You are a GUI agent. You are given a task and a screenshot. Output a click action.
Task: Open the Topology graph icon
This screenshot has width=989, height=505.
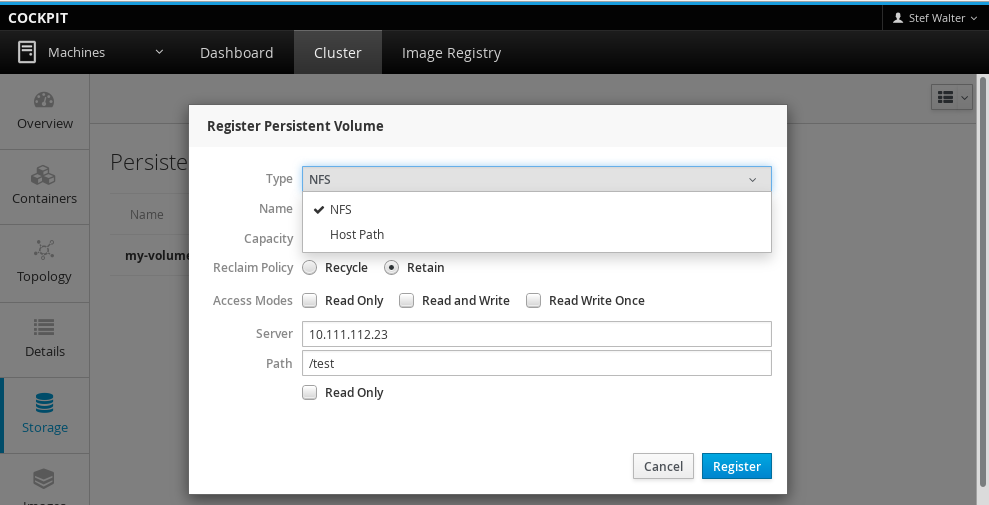[44, 251]
